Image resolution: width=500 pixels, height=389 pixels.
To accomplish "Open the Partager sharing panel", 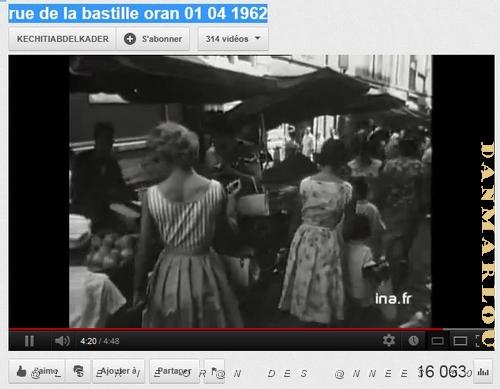I will 174,371.
